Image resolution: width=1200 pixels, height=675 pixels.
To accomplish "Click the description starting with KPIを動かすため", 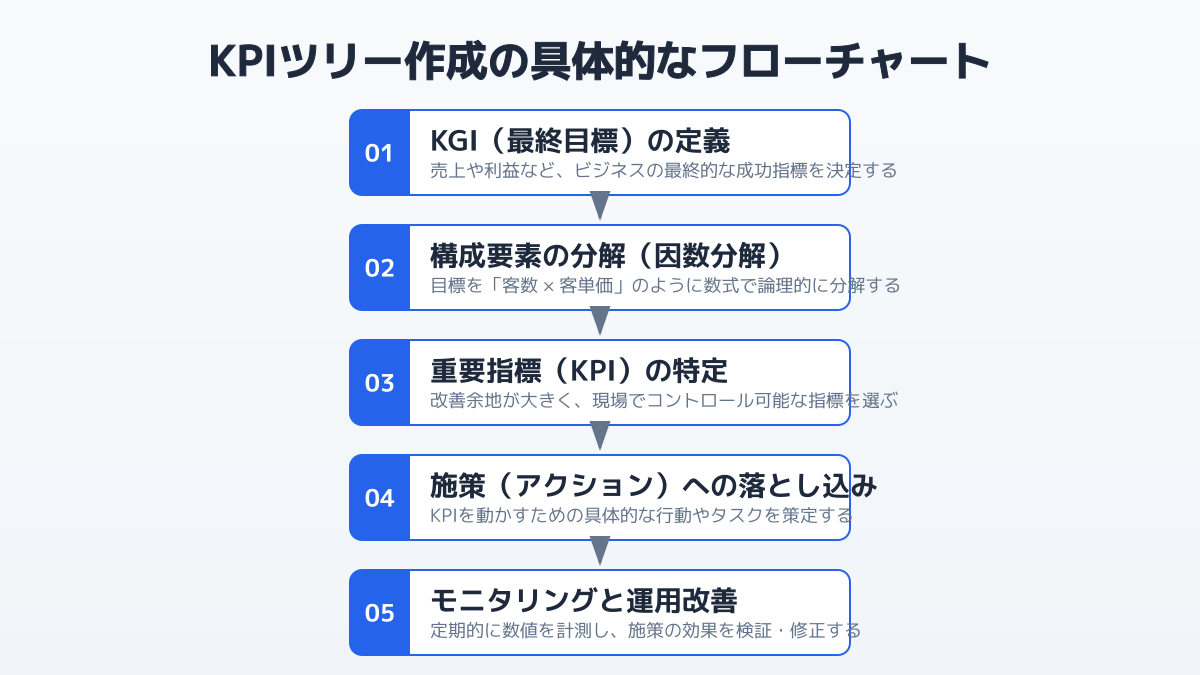I will pos(641,515).
